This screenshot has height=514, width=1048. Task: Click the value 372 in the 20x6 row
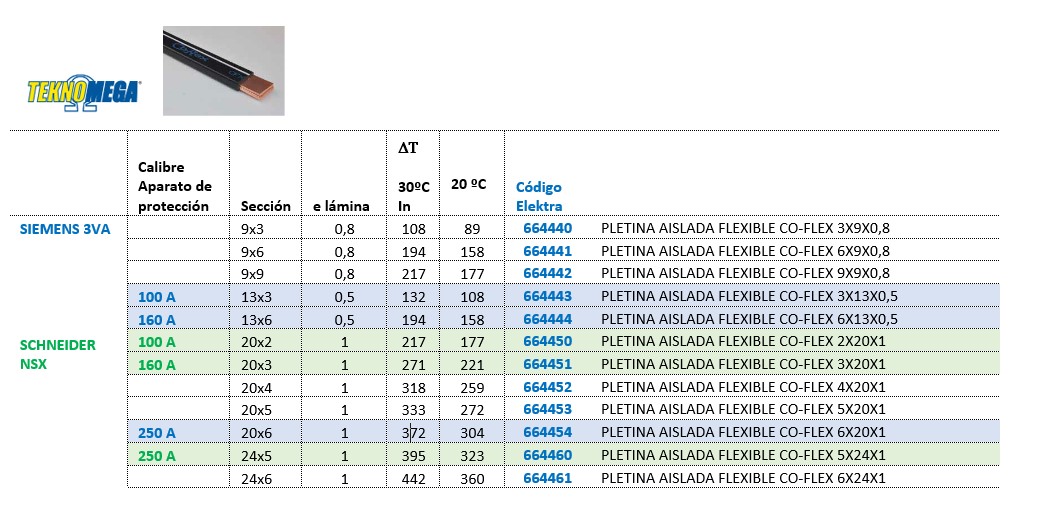(414, 433)
